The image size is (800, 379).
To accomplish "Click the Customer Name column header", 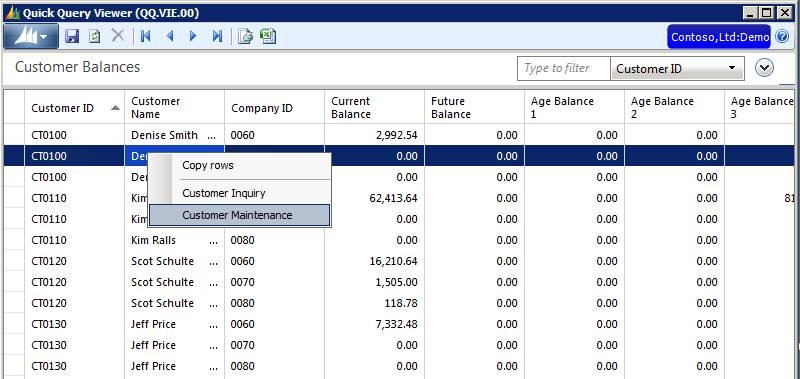I will (x=174, y=108).
